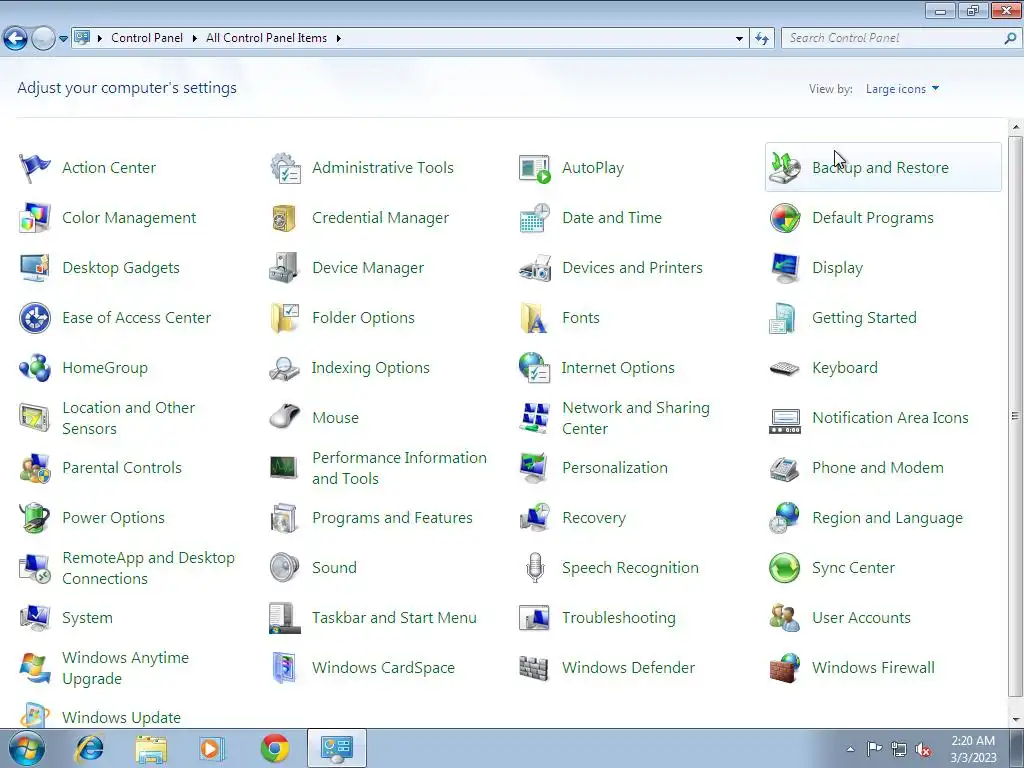1024x768 pixels.
Task: Open the Speech Recognition microphone icon
Action: (x=535, y=568)
